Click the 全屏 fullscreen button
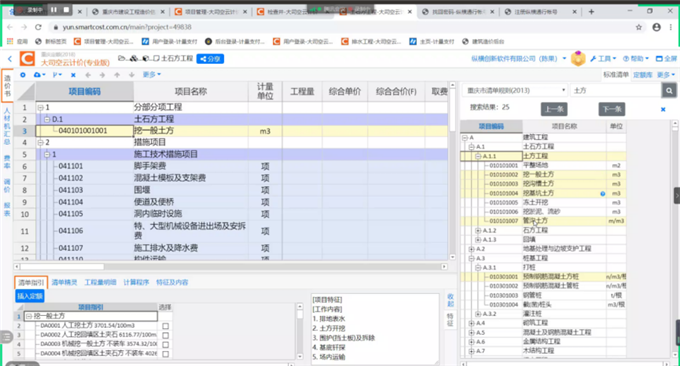Image resolution: width=680 pixels, height=366 pixels. point(666,59)
